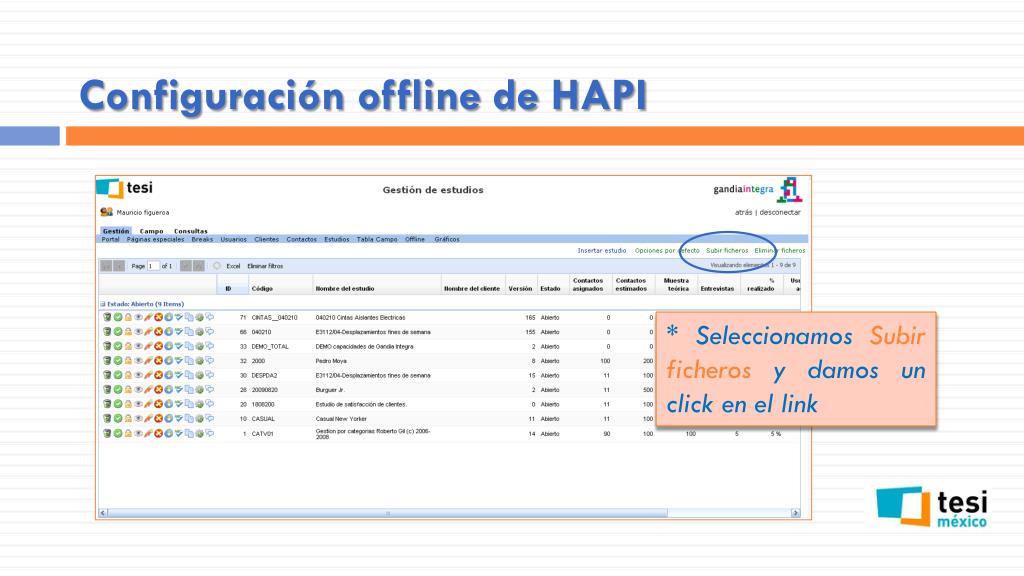1024x576 pixels.
Task: Click the gandiaintegra logo
Action: click(758, 190)
